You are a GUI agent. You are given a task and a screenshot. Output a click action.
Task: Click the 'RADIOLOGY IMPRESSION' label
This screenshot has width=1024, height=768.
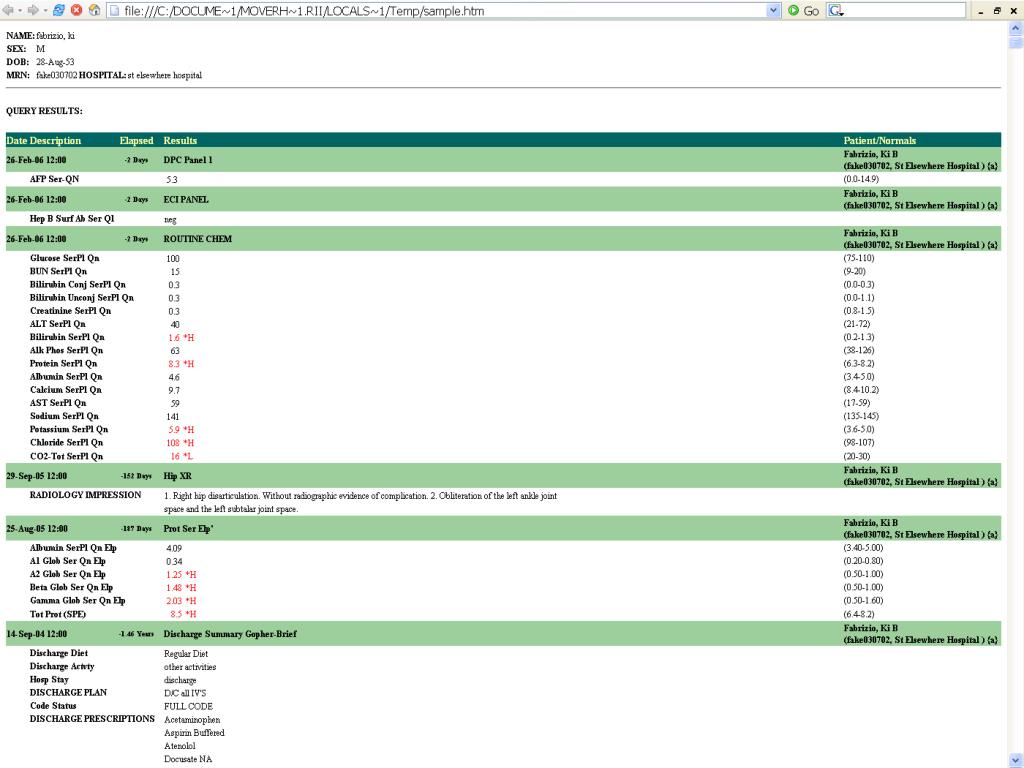(86, 495)
